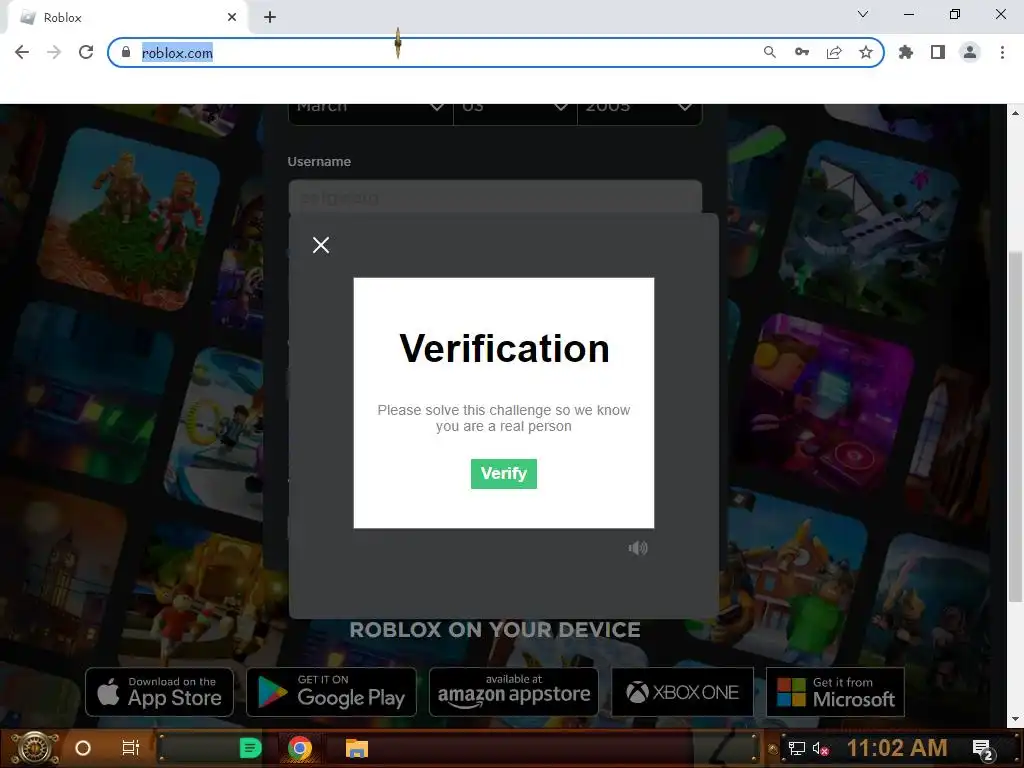Open Cortana search circle on taskbar
This screenshot has width=1024, height=768.
point(83,748)
